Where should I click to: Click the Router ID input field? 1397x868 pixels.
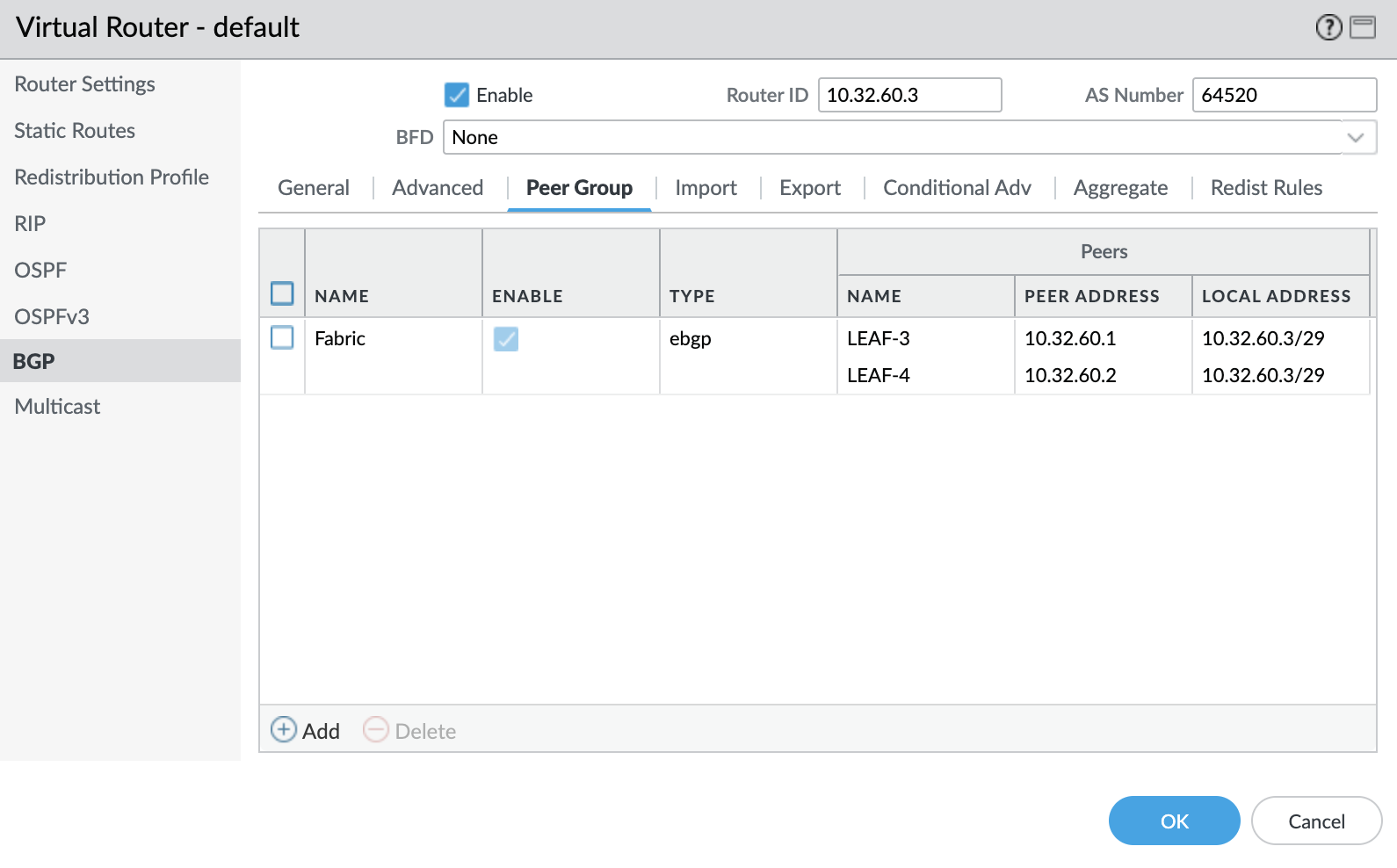tap(909, 95)
